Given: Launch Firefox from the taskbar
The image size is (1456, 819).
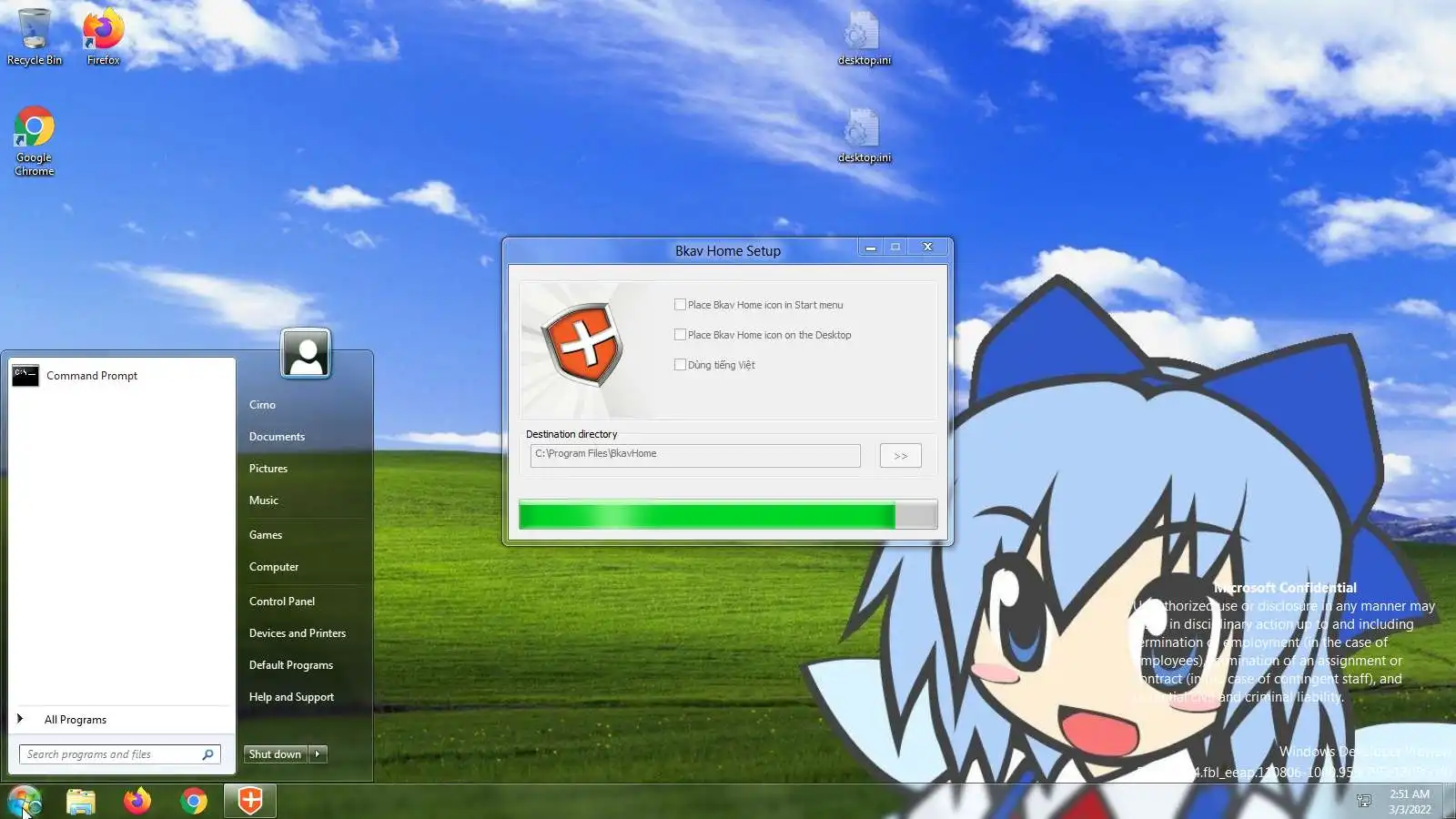Looking at the screenshot, I should (x=137, y=801).
